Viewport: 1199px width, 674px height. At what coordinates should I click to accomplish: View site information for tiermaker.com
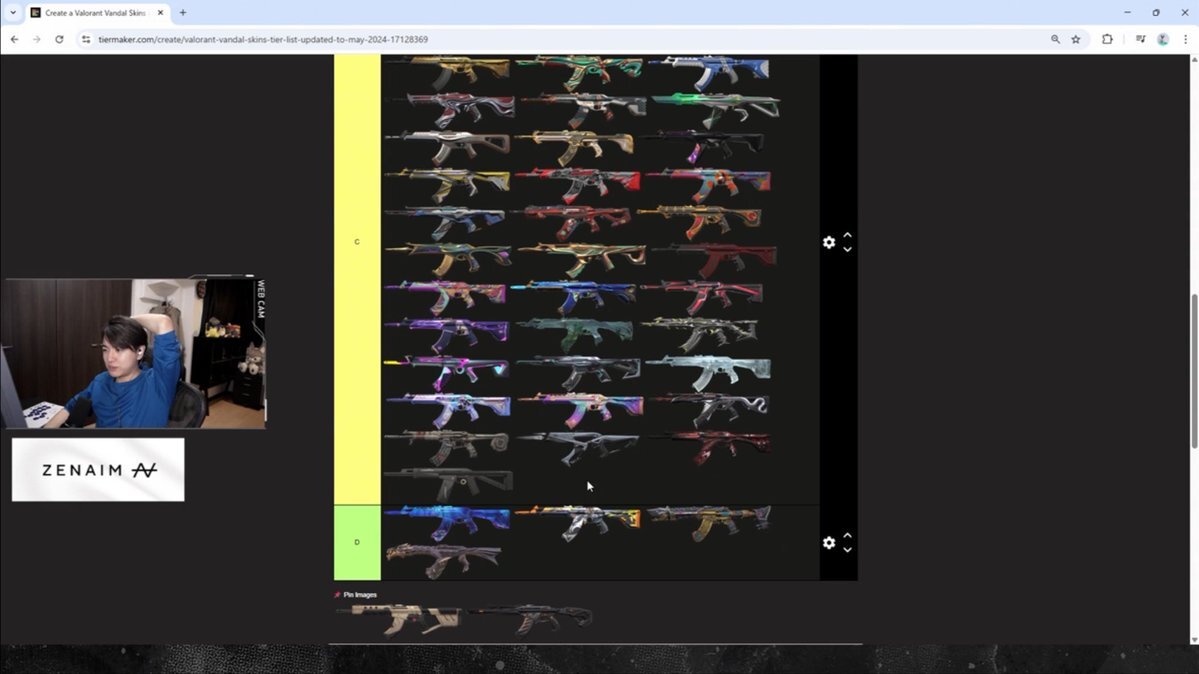(86, 39)
